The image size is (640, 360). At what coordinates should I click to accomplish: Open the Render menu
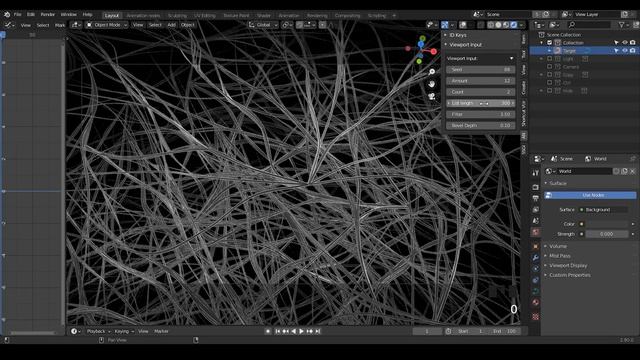click(x=47, y=14)
